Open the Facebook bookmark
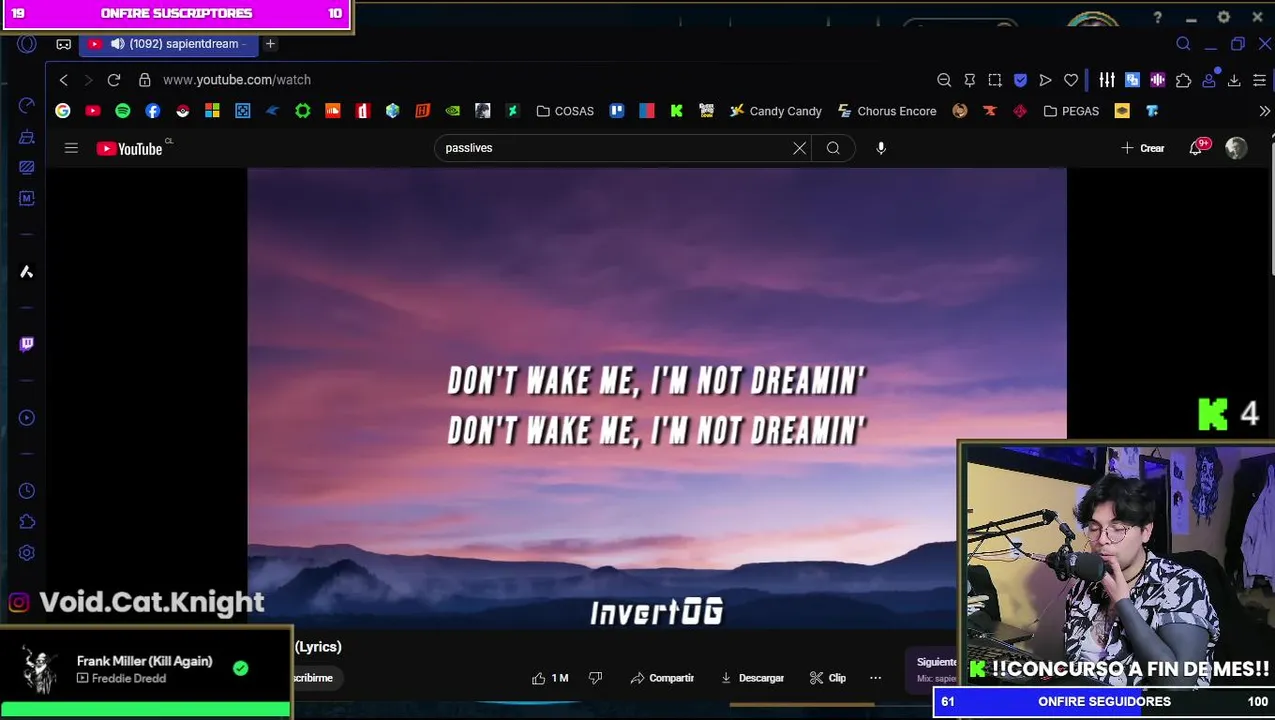Image resolution: width=1275 pixels, height=720 pixels. click(x=153, y=111)
